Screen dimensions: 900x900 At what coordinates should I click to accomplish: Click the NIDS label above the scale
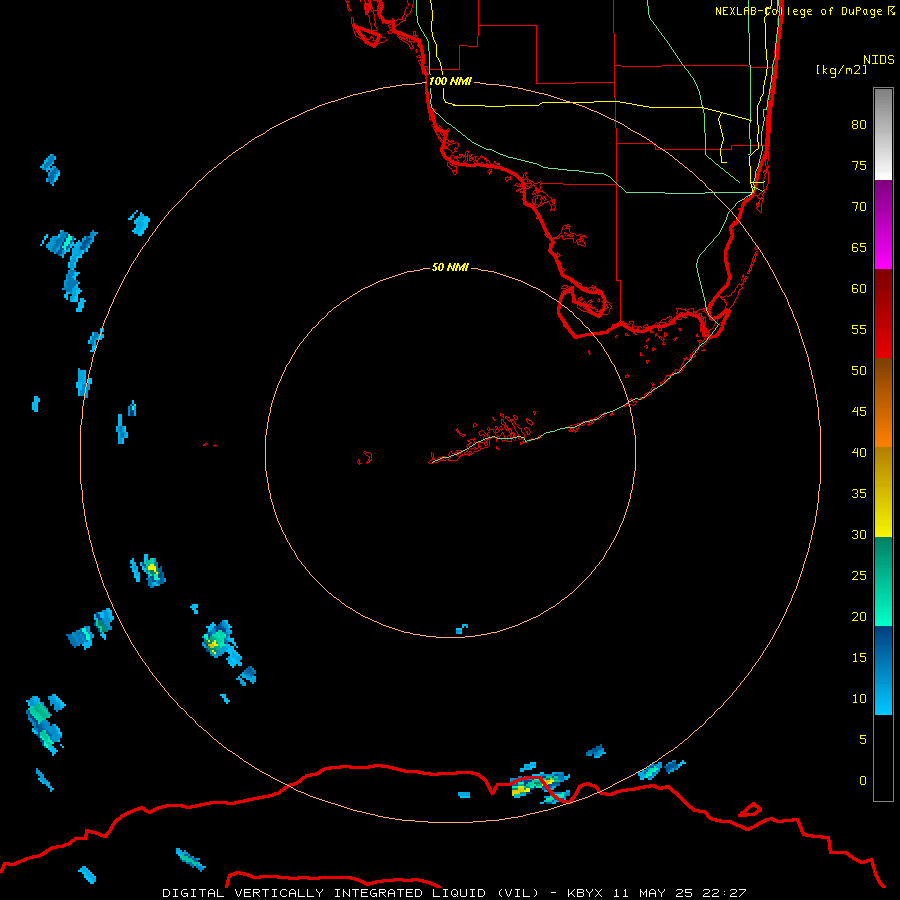pos(878,59)
